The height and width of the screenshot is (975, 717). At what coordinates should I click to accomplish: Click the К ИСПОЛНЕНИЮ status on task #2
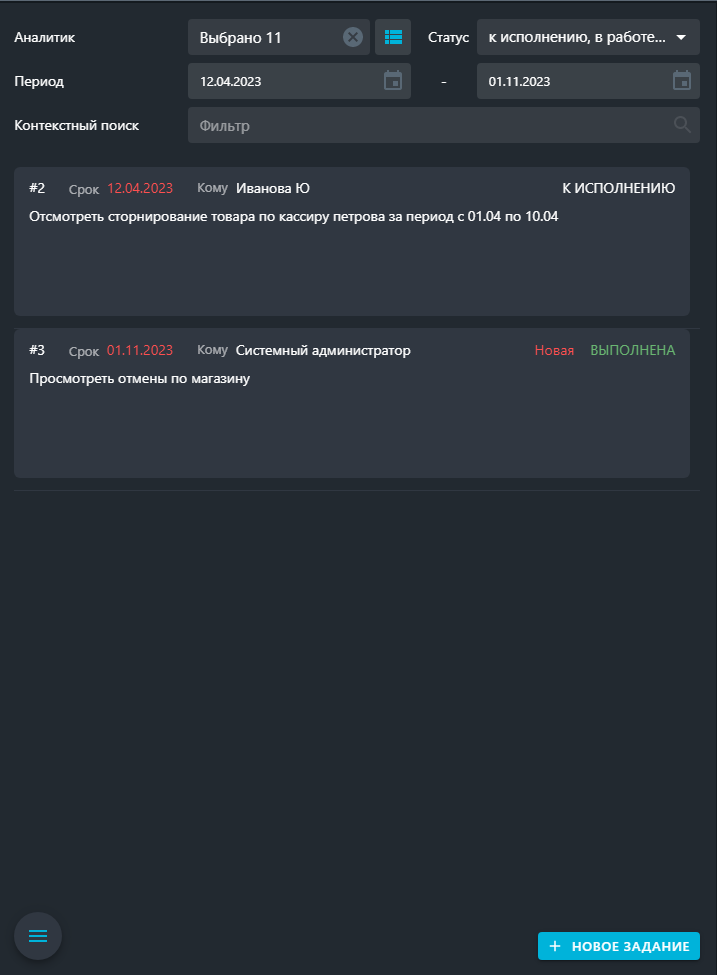(618, 188)
